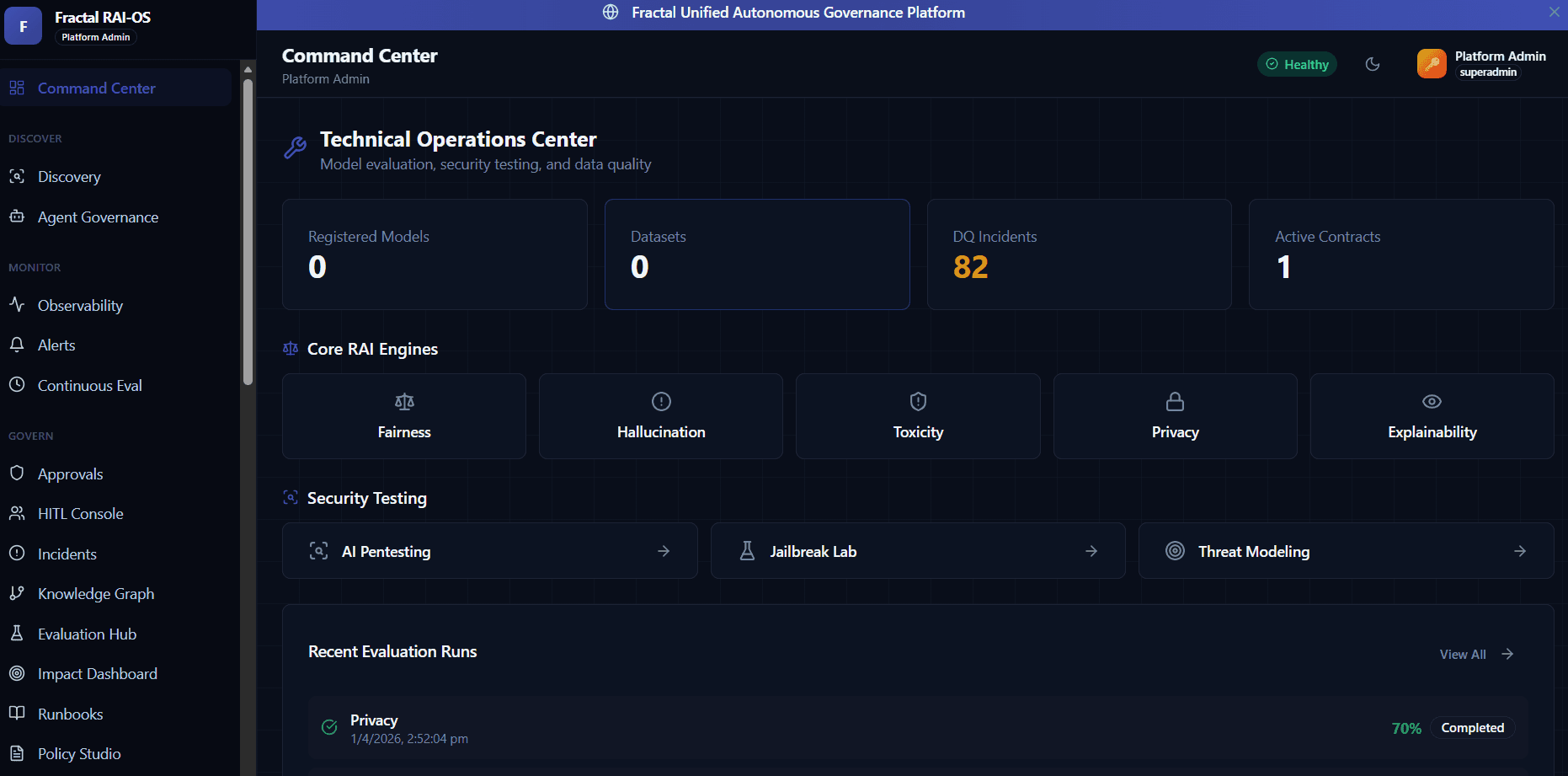Click the Evaluation Hub flask icon
Viewport: 1568px width, 776px height.
coord(17,633)
